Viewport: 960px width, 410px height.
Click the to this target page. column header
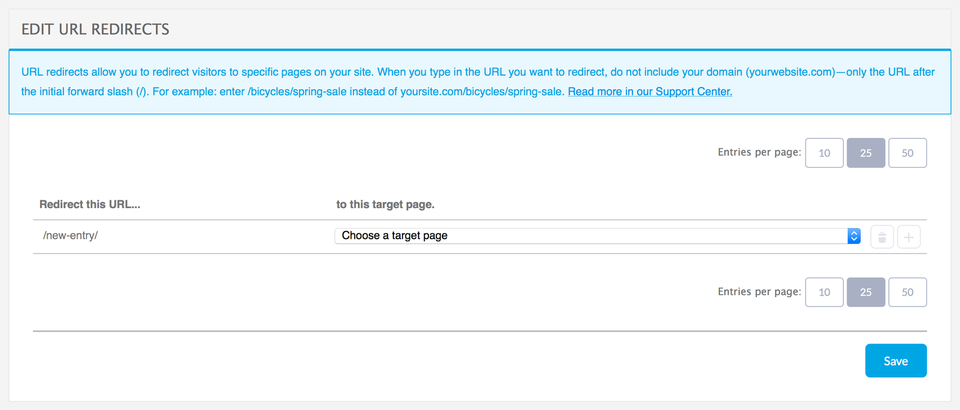[x=385, y=204]
